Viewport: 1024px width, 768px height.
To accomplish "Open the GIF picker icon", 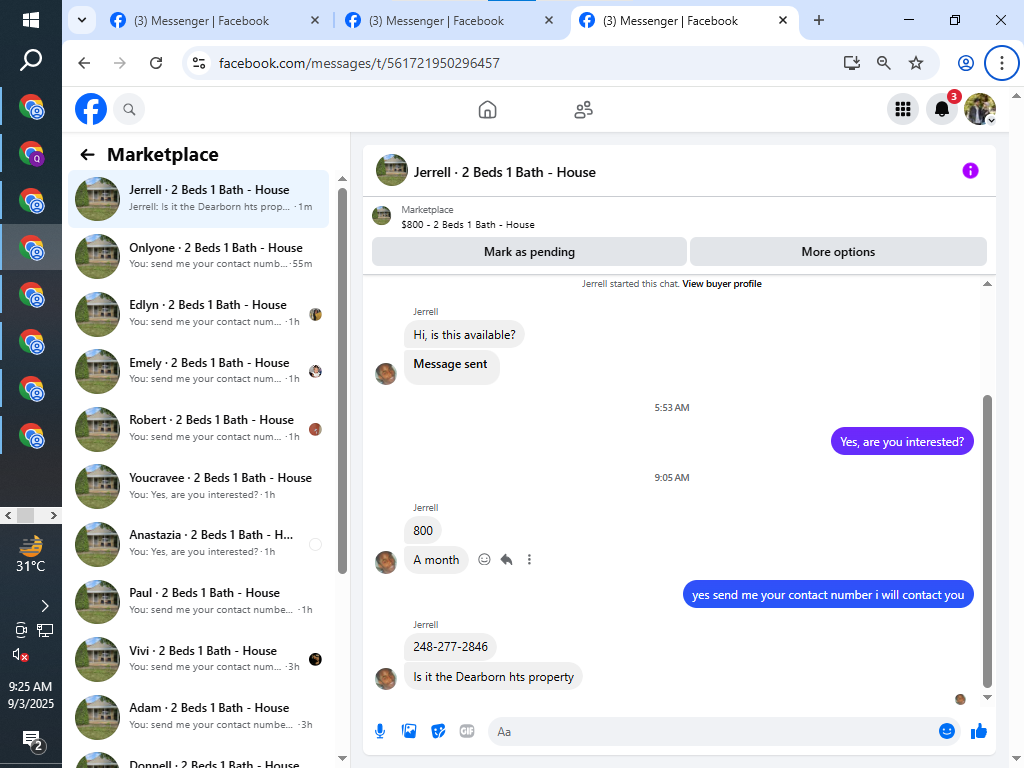I will pos(467,731).
